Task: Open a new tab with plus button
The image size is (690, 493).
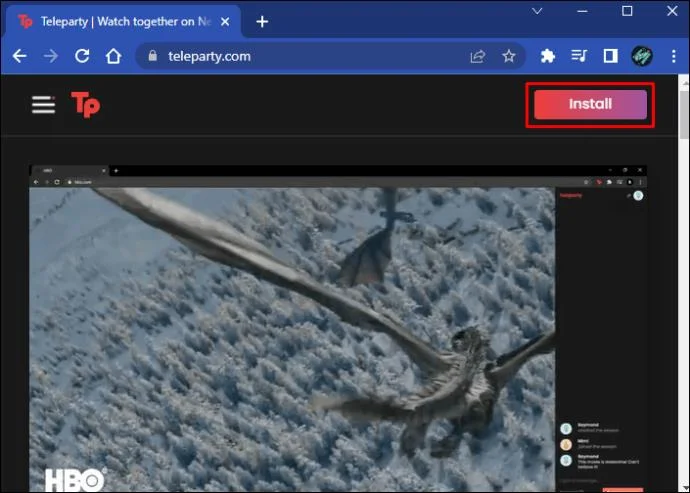Action: tap(262, 22)
